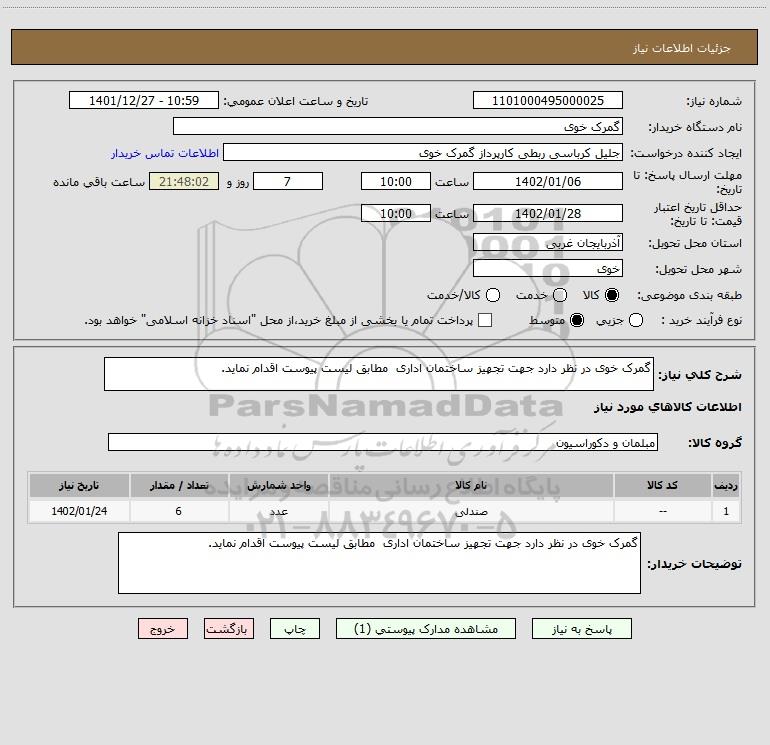Click the quantity cell showing 6
Viewport: 770px width, 745px height.
pos(179,511)
